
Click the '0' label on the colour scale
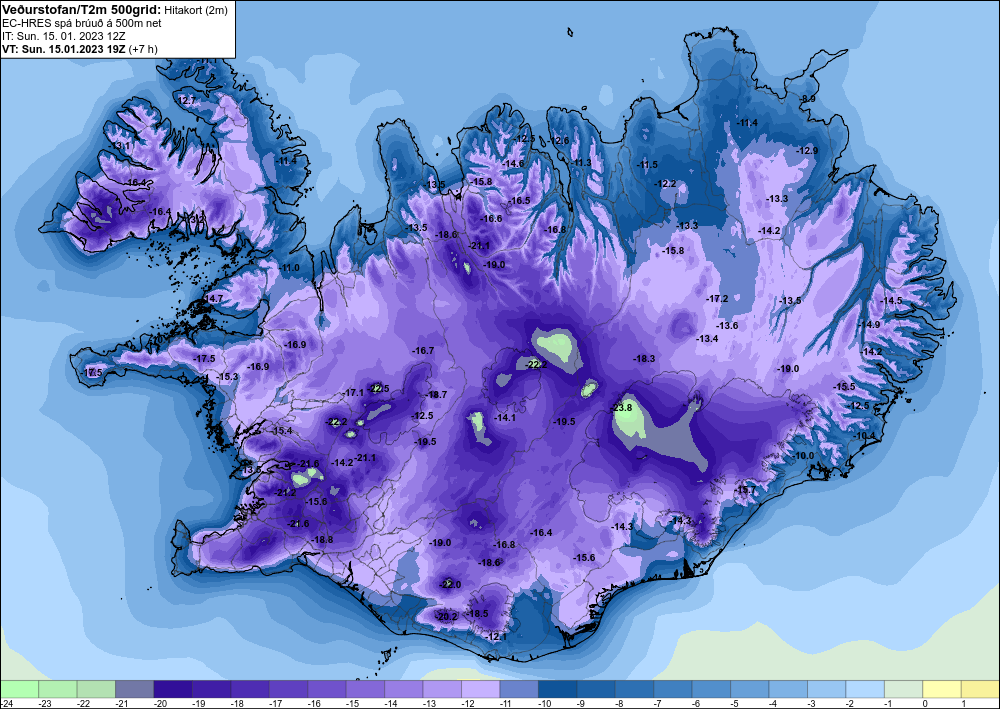(x=925, y=703)
